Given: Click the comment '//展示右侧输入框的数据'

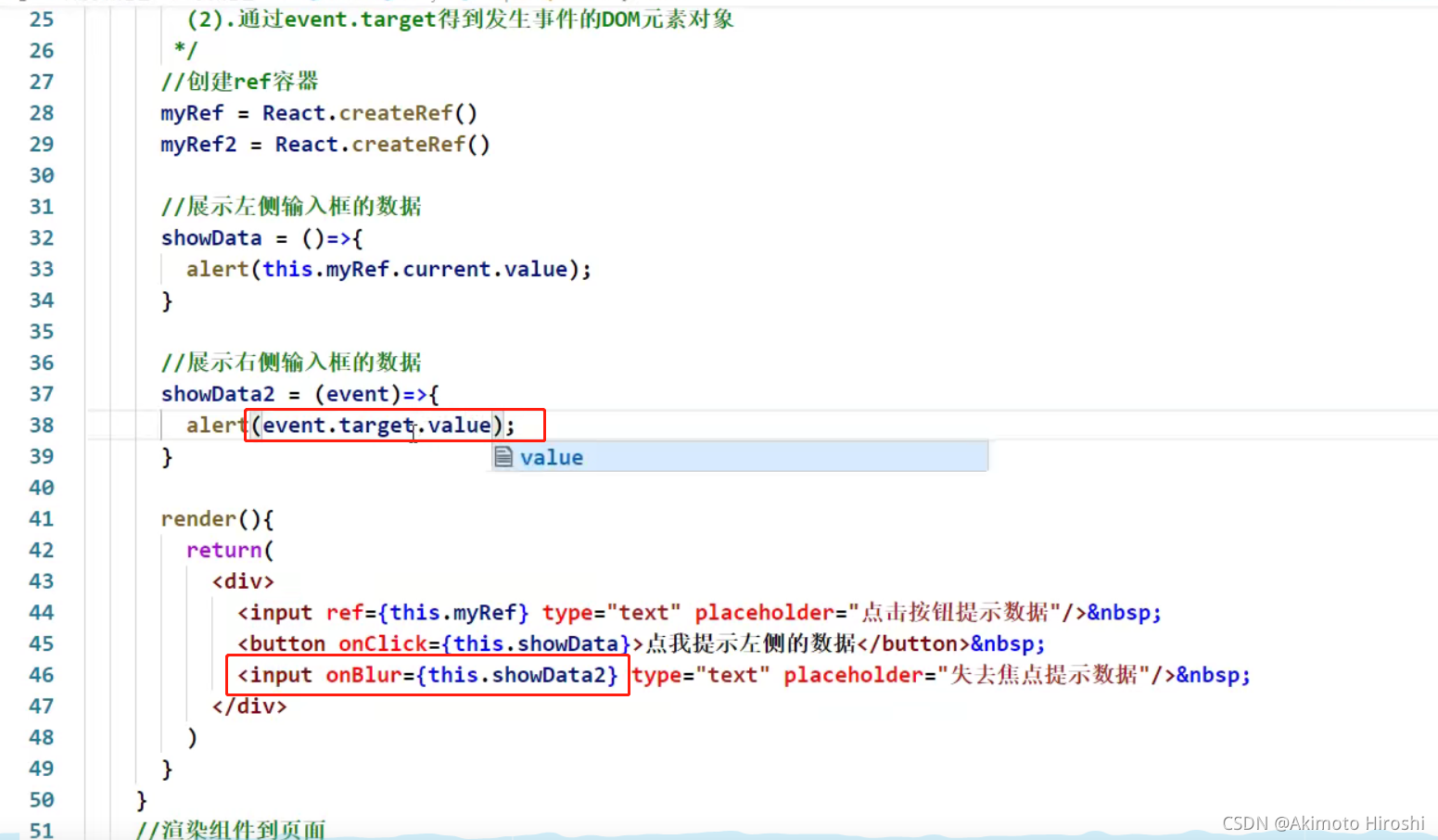Looking at the screenshot, I should coord(291,362).
